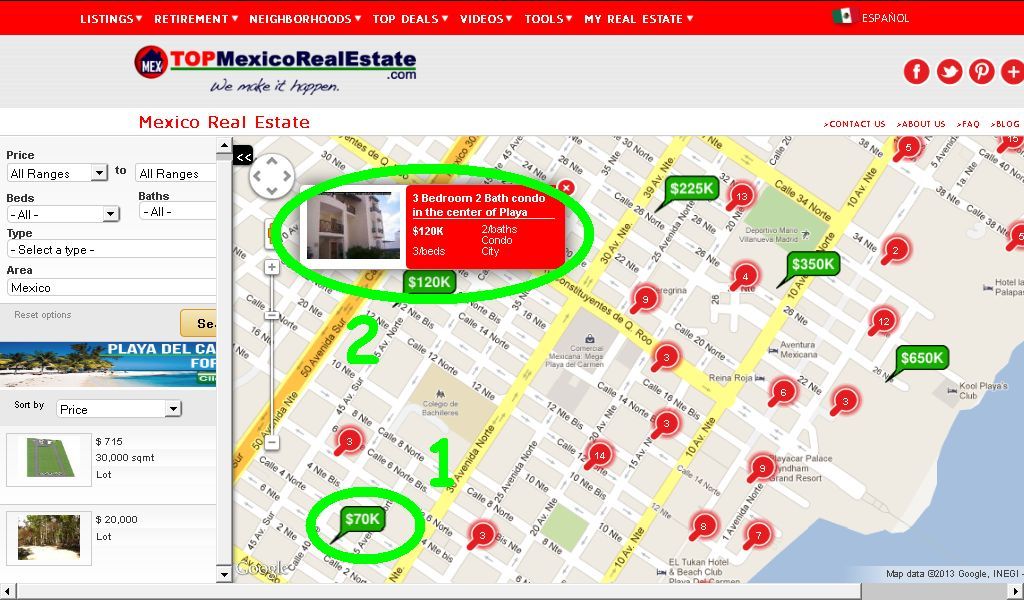Expand the Neighborhoods menu
This screenshot has width=1024, height=600.
pyautogui.click(x=304, y=19)
